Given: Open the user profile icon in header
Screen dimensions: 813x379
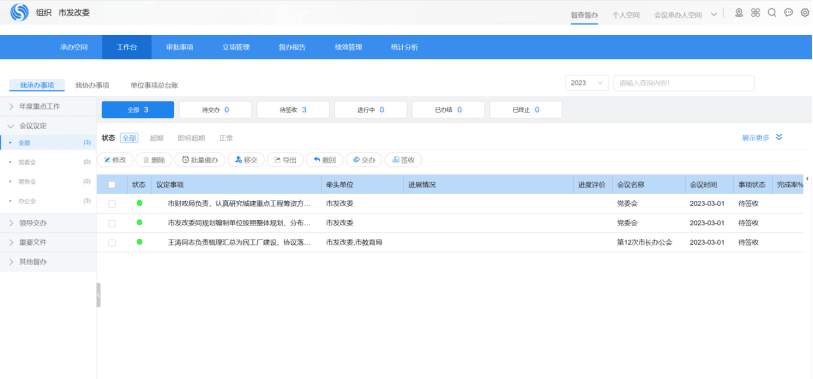Looking at the screenshot, I should (x=739, y=13).
